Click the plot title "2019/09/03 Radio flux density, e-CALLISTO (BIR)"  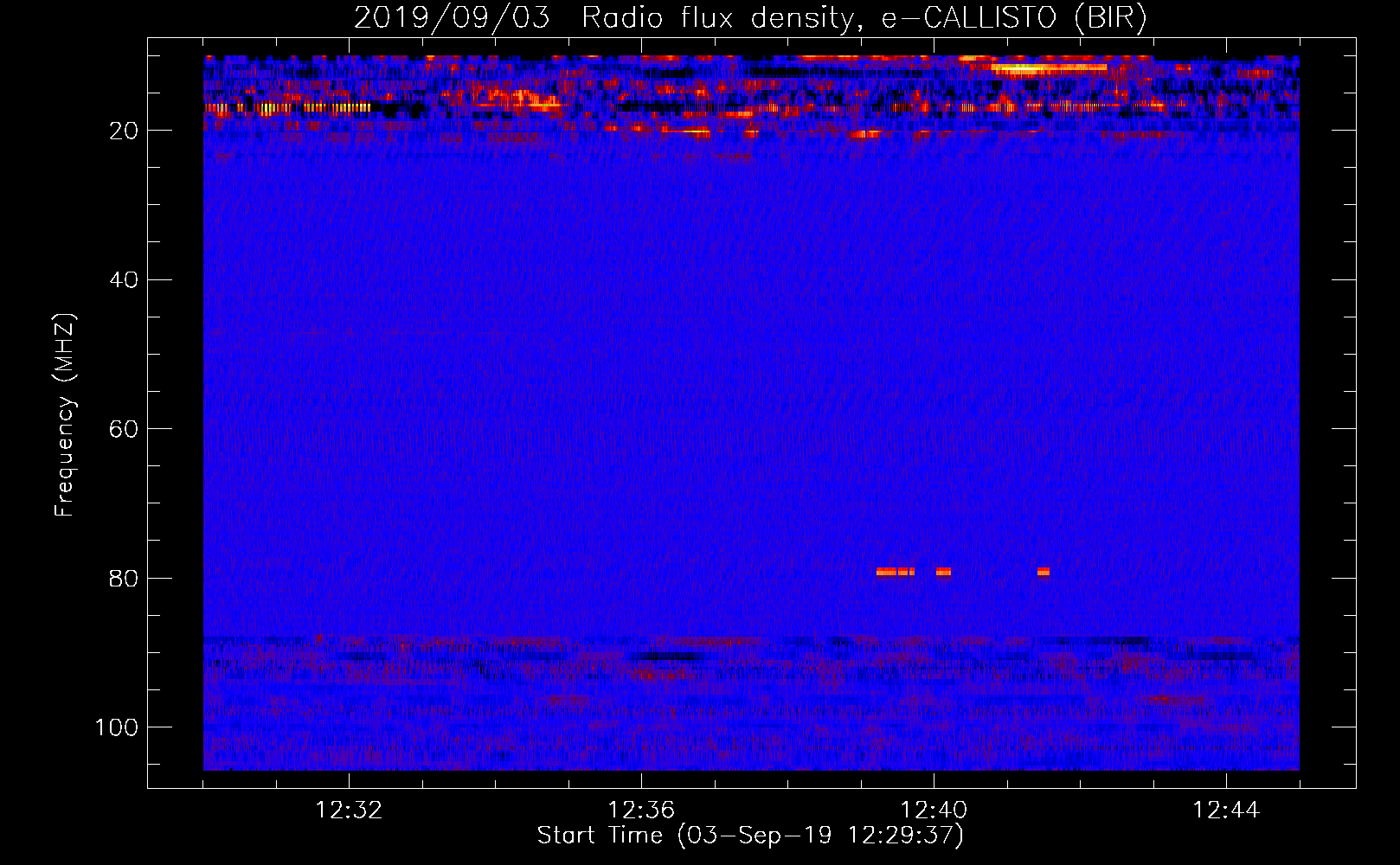[750, 18]
